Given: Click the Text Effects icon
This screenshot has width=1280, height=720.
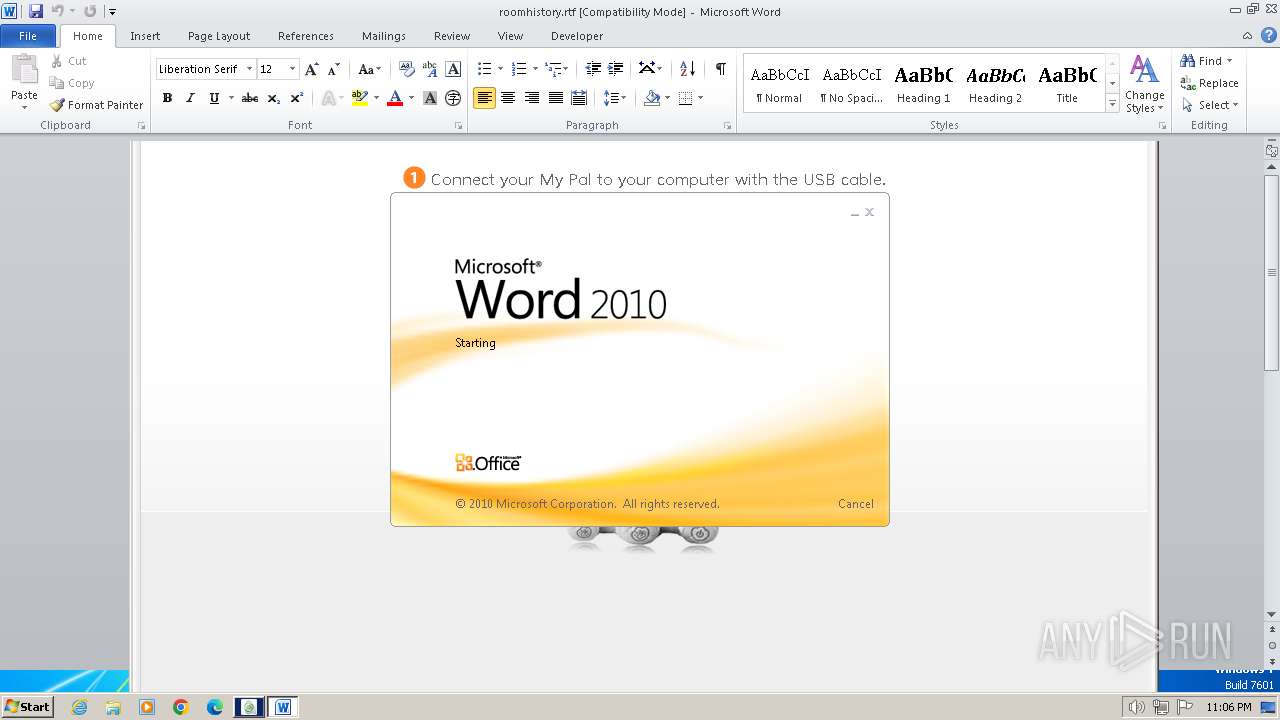Looking at the screenshot, I should (328, 98).
